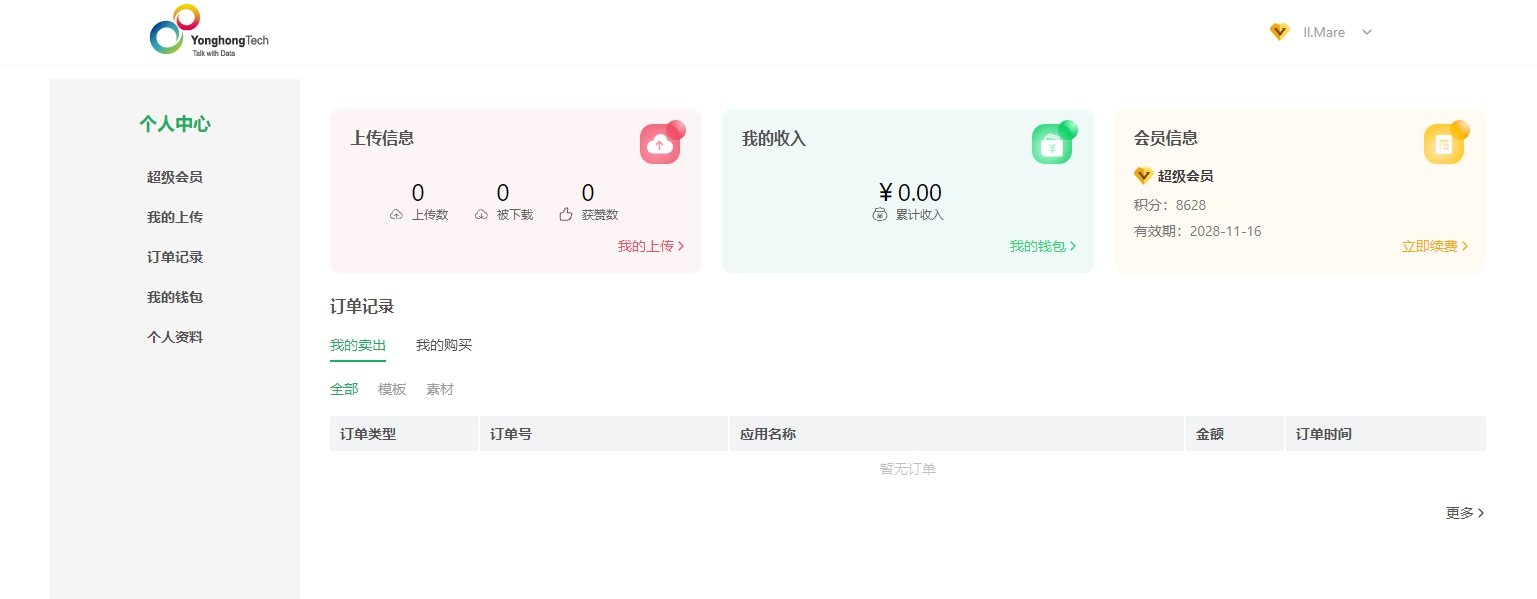Viewport: 1537px width, 599px height.
Task: Click the yellow membership icon on 会员信息 card
Action: click(1443, 144)
